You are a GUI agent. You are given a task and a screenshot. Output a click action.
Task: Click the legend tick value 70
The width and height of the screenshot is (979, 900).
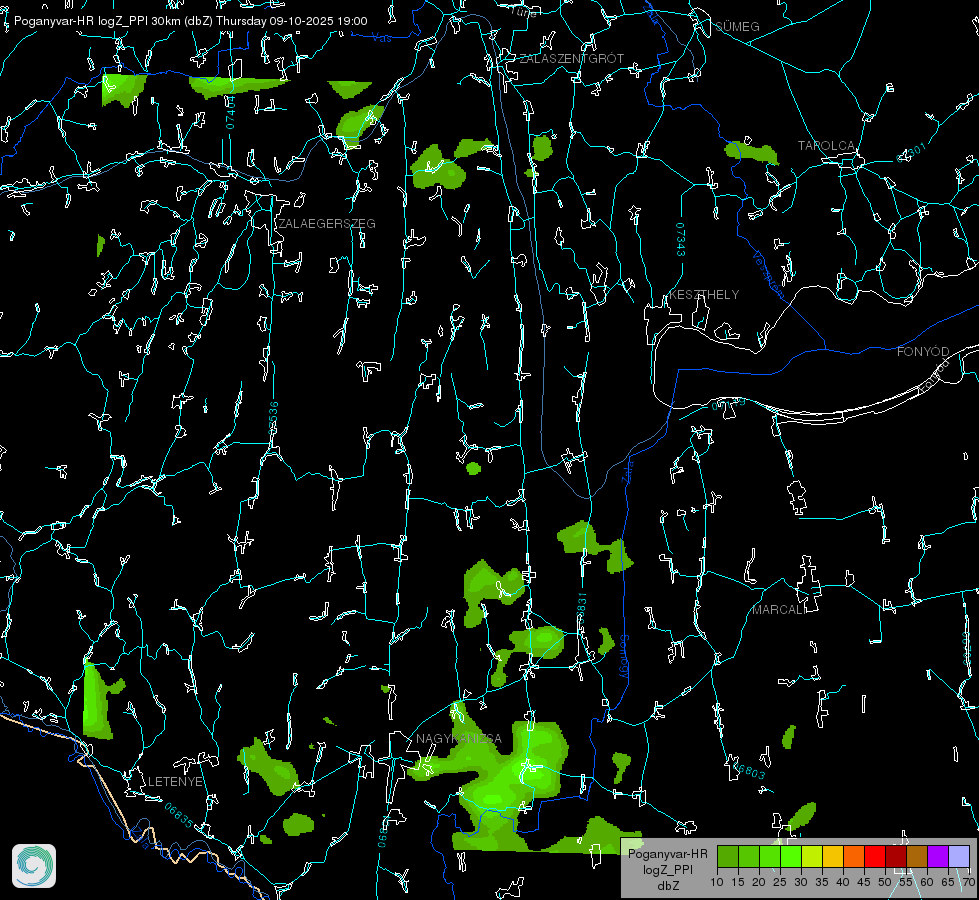pyautogui.click(x=968, y=882)
